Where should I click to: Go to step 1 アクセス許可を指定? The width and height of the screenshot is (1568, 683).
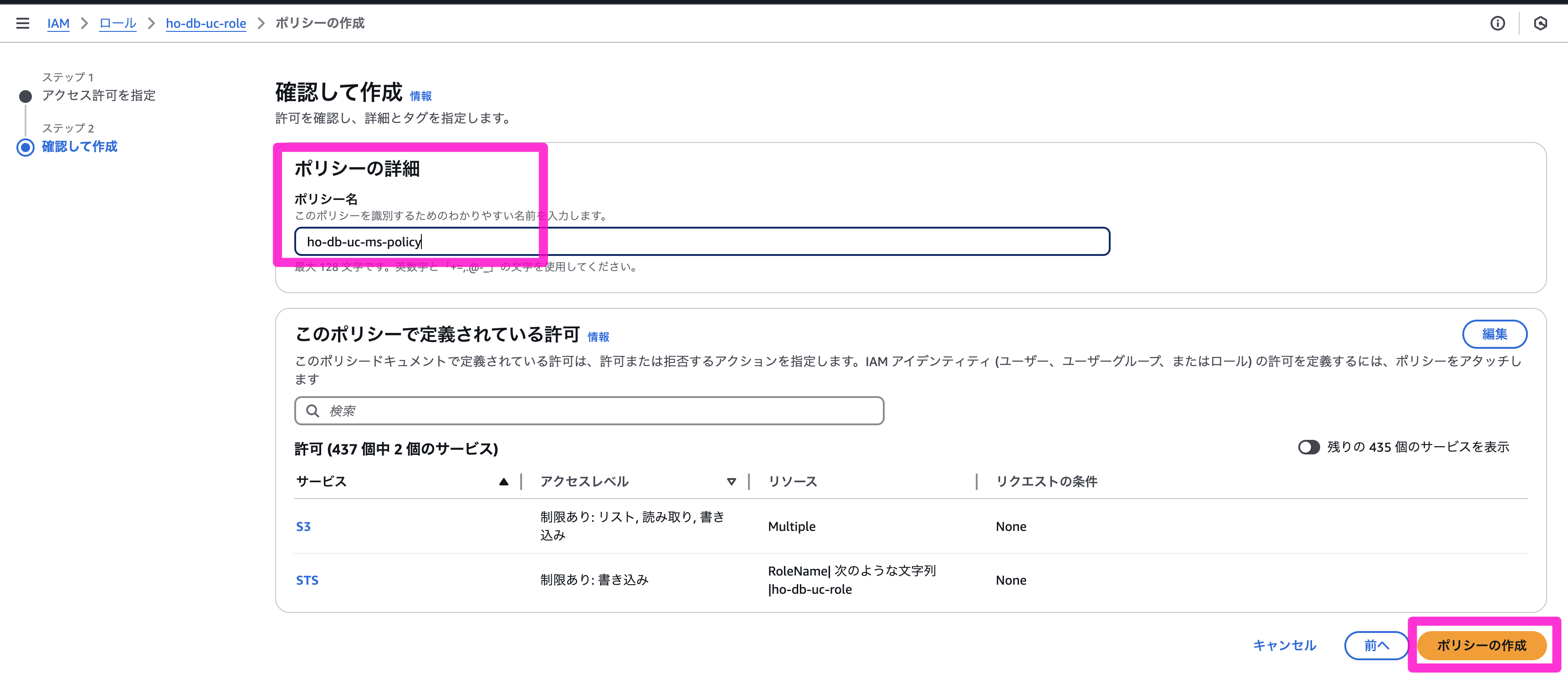coord(98,96)
